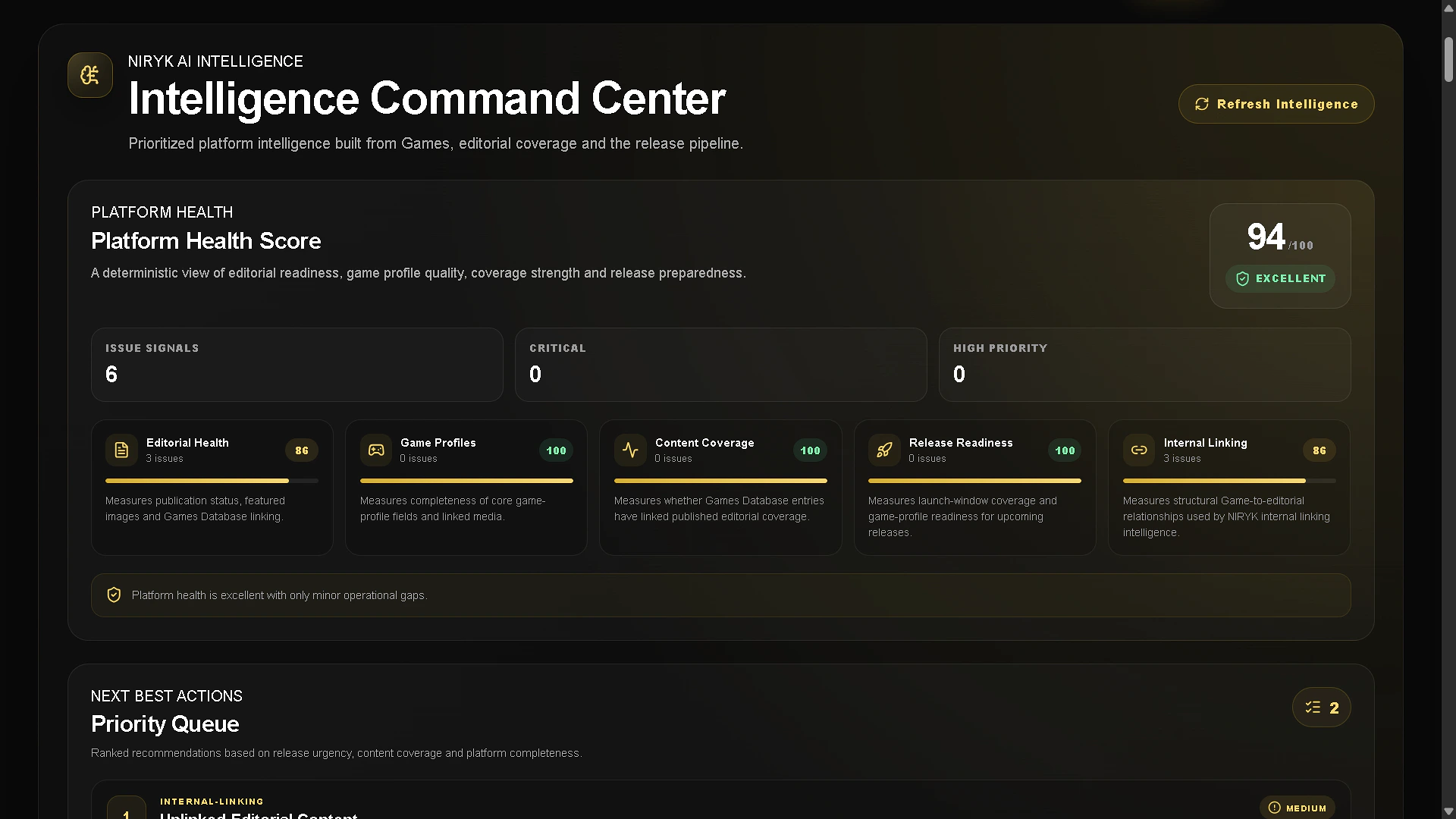Screen dimensions: 1456x819
Task: Click Editorial Health progress bar
Action: [x=212, y=481]
